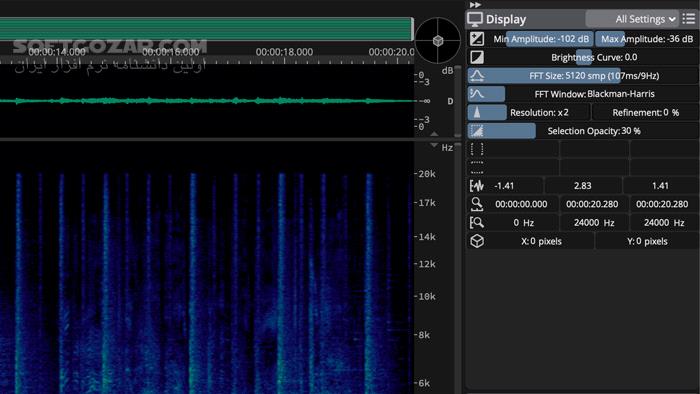
Task: Click the D channel label
Action: tap(450, 101)
